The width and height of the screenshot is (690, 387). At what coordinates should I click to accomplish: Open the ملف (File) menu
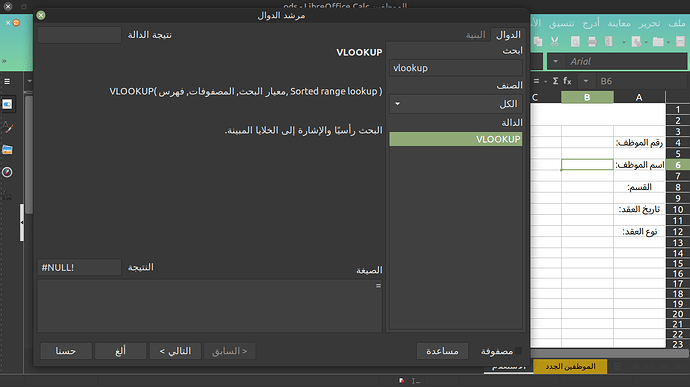click(677, 23)
